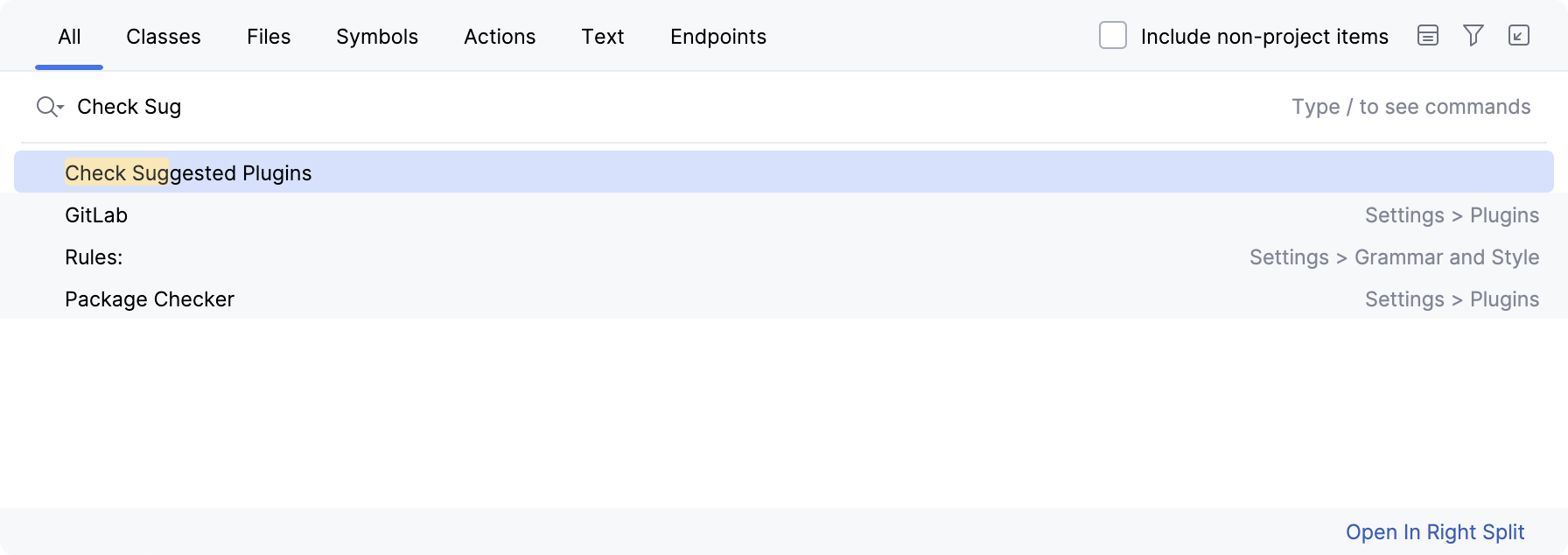Click the Settings > Plugins breadcrumb for GitLab

1452,214
